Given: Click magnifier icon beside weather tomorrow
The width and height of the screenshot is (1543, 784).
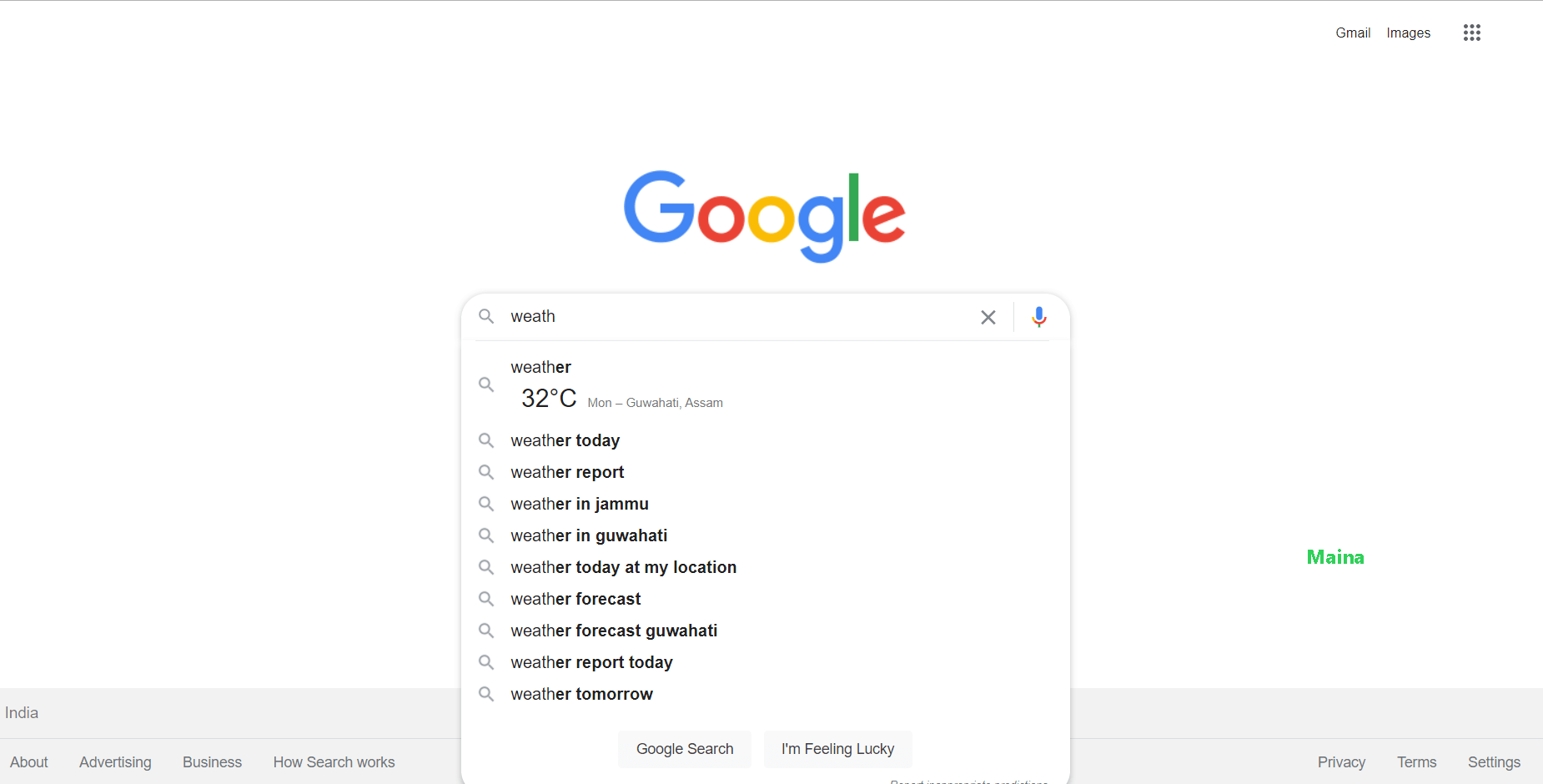Looking at the screenshot, I should (x=486, y=693).
